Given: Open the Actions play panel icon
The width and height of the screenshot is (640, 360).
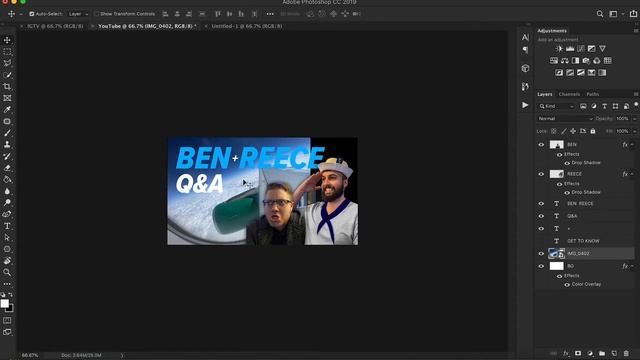Looking at the screenshot, I should (525, 105).
